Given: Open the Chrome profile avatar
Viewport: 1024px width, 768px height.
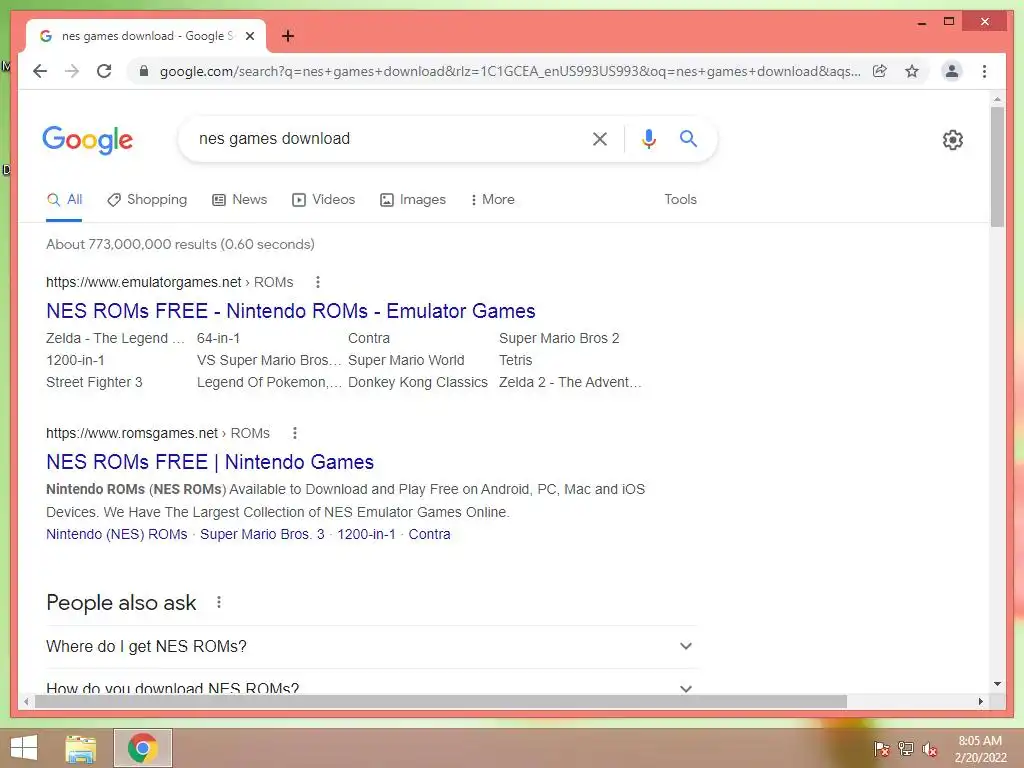Looking at the screenshot, I should [x=952, y=71].
